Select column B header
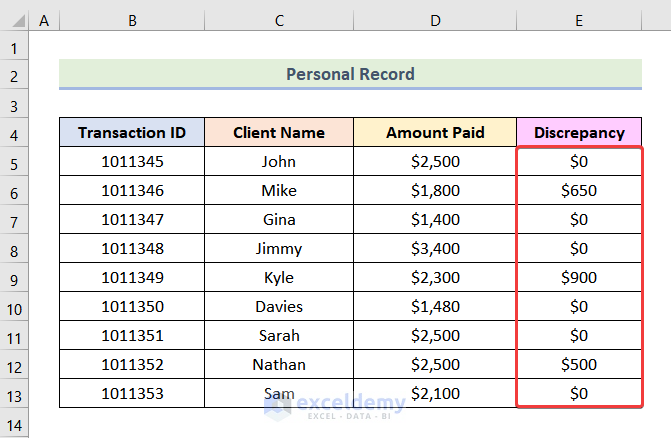 (132, 20)
